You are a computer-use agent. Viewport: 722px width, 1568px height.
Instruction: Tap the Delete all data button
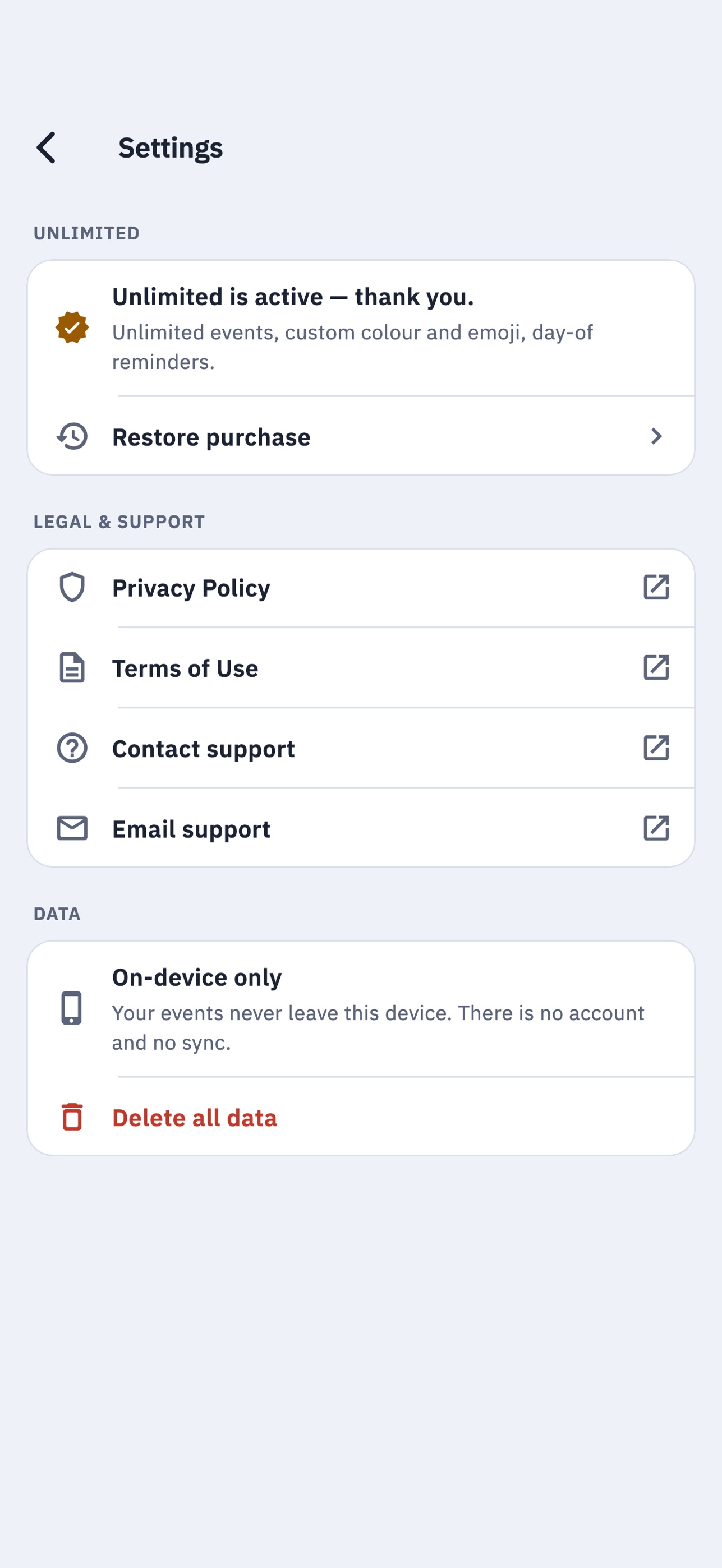[x=361, y=1117]
